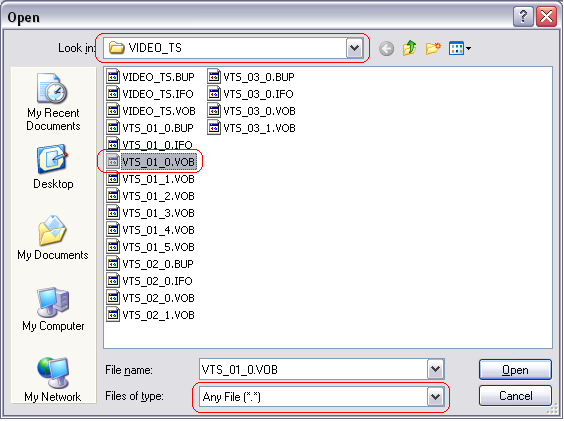The width and height of the screenshot is (564, 421).
Task: Select file VTS_02_0.VOB
Action: (x=151, y=298)
